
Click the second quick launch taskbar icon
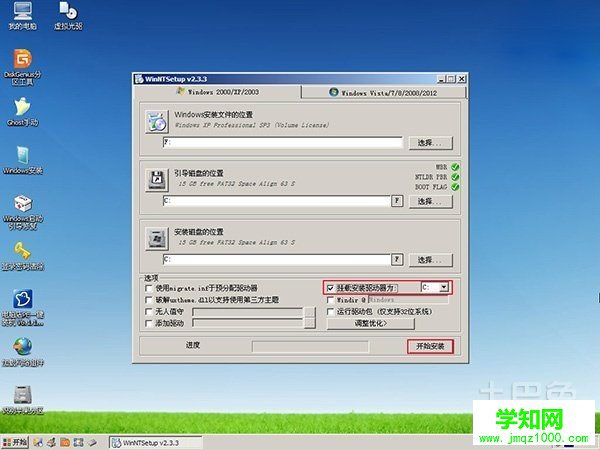point(51,443)
